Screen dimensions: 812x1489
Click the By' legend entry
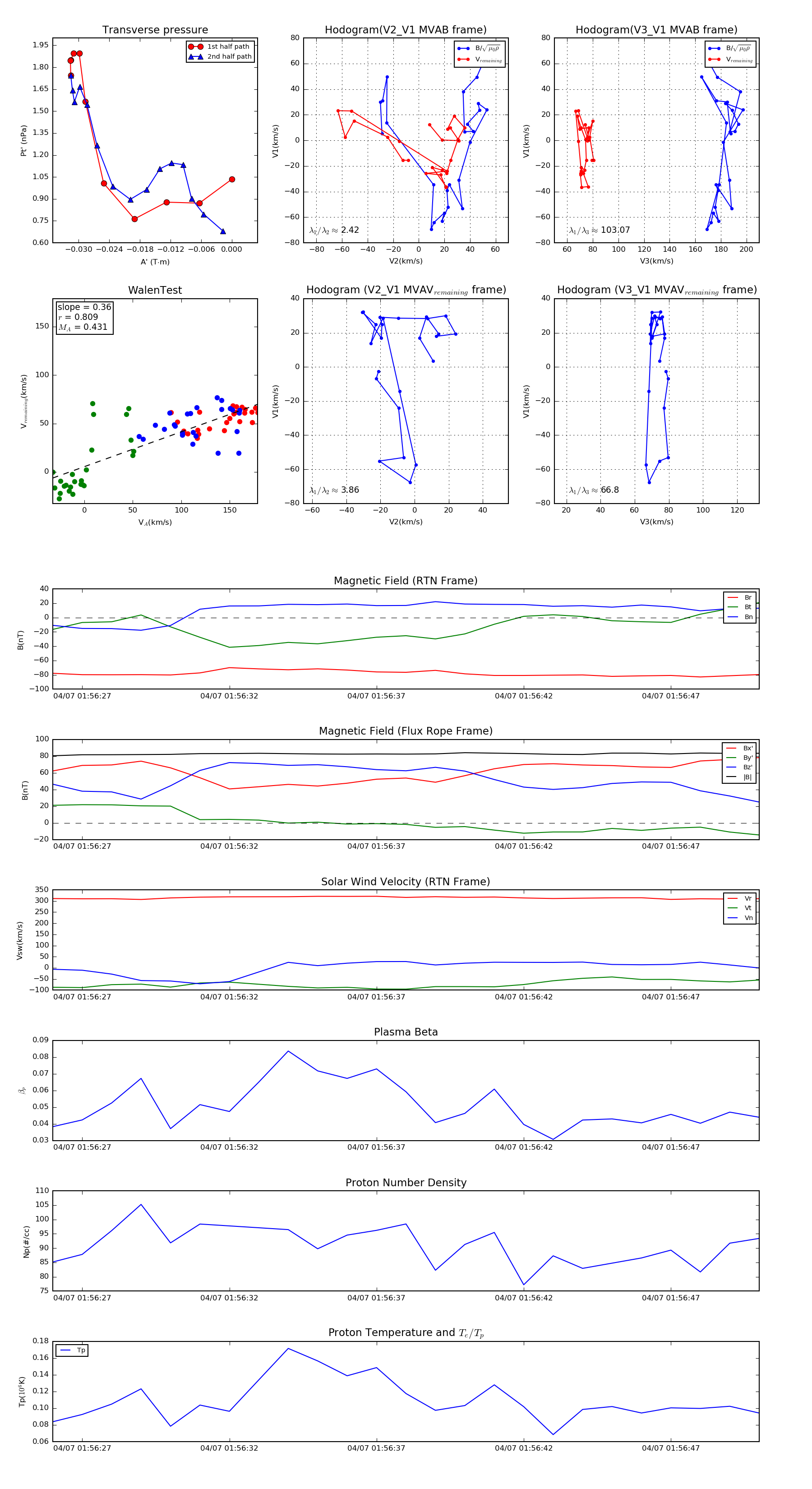pyautogui.click(x=739, y=758)
